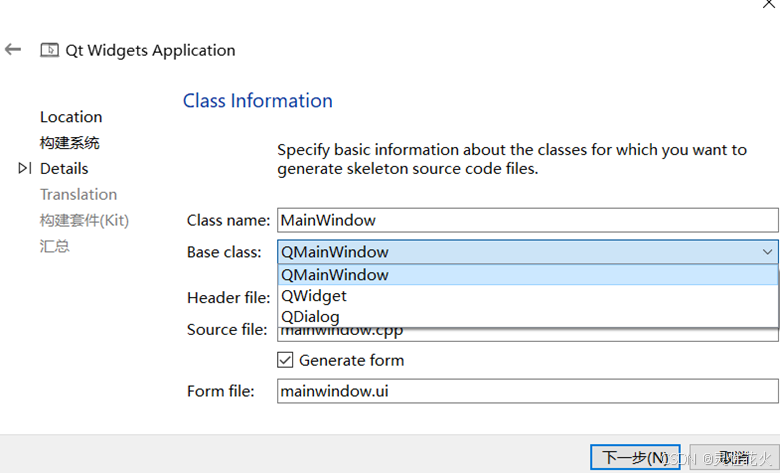The height and width of the screenshot is (473, 780).
Task: Go back with the left arrow icon
Action: [x=13, y=49]
